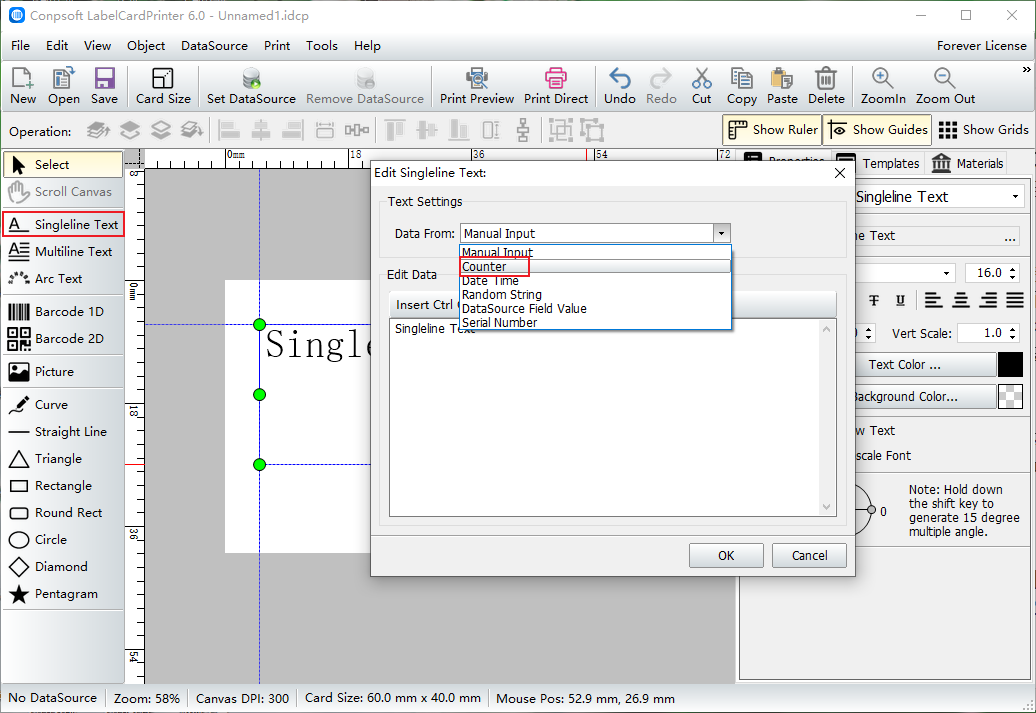Zoom in on the canvas
Screen dimensions: 1036x713
(883, 86)
